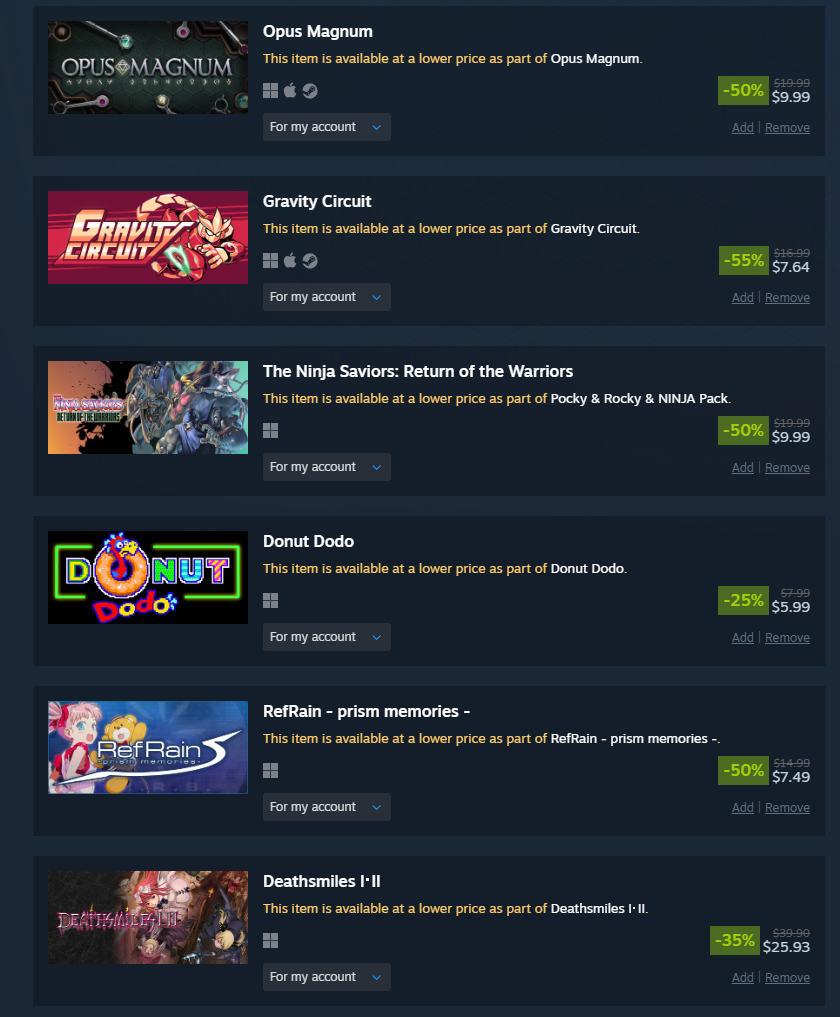Viewport: 840px width, 1017px height.
Task: Click the Windows platform icon under Opus Magnum
Action: pos(270,91)
